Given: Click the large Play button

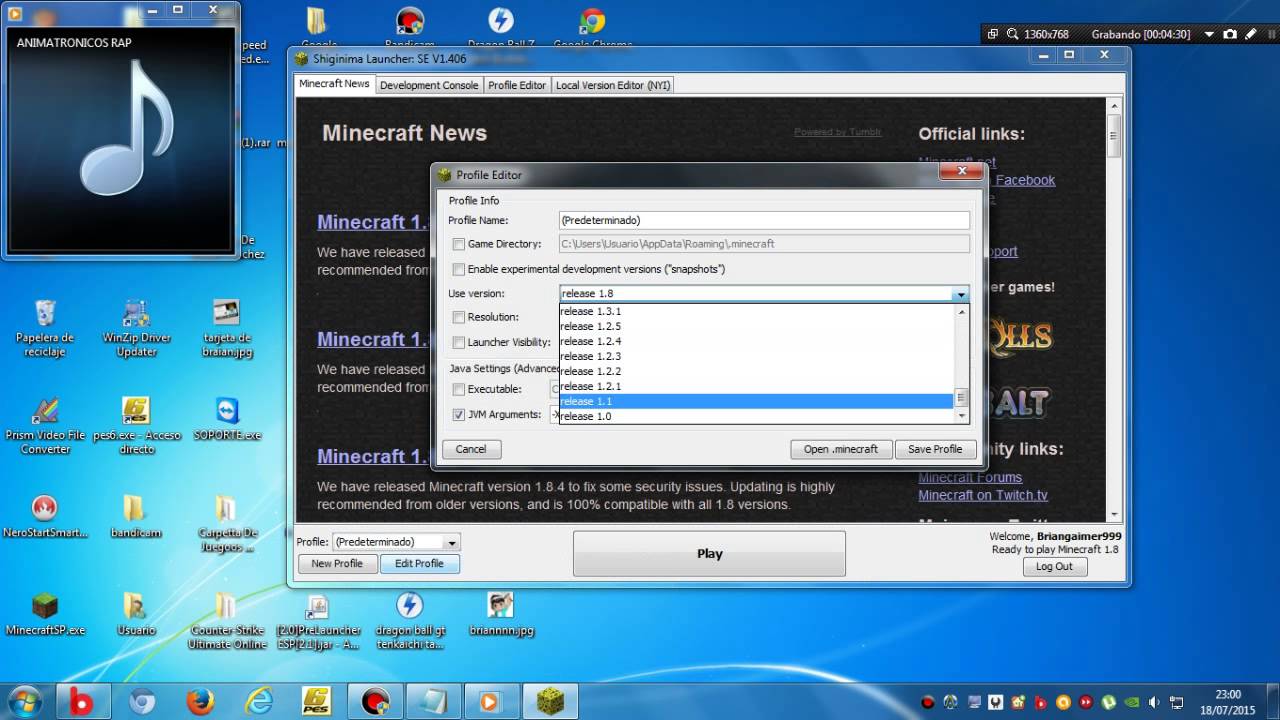Looking at the screenshot, I should (x=709, y=554).
